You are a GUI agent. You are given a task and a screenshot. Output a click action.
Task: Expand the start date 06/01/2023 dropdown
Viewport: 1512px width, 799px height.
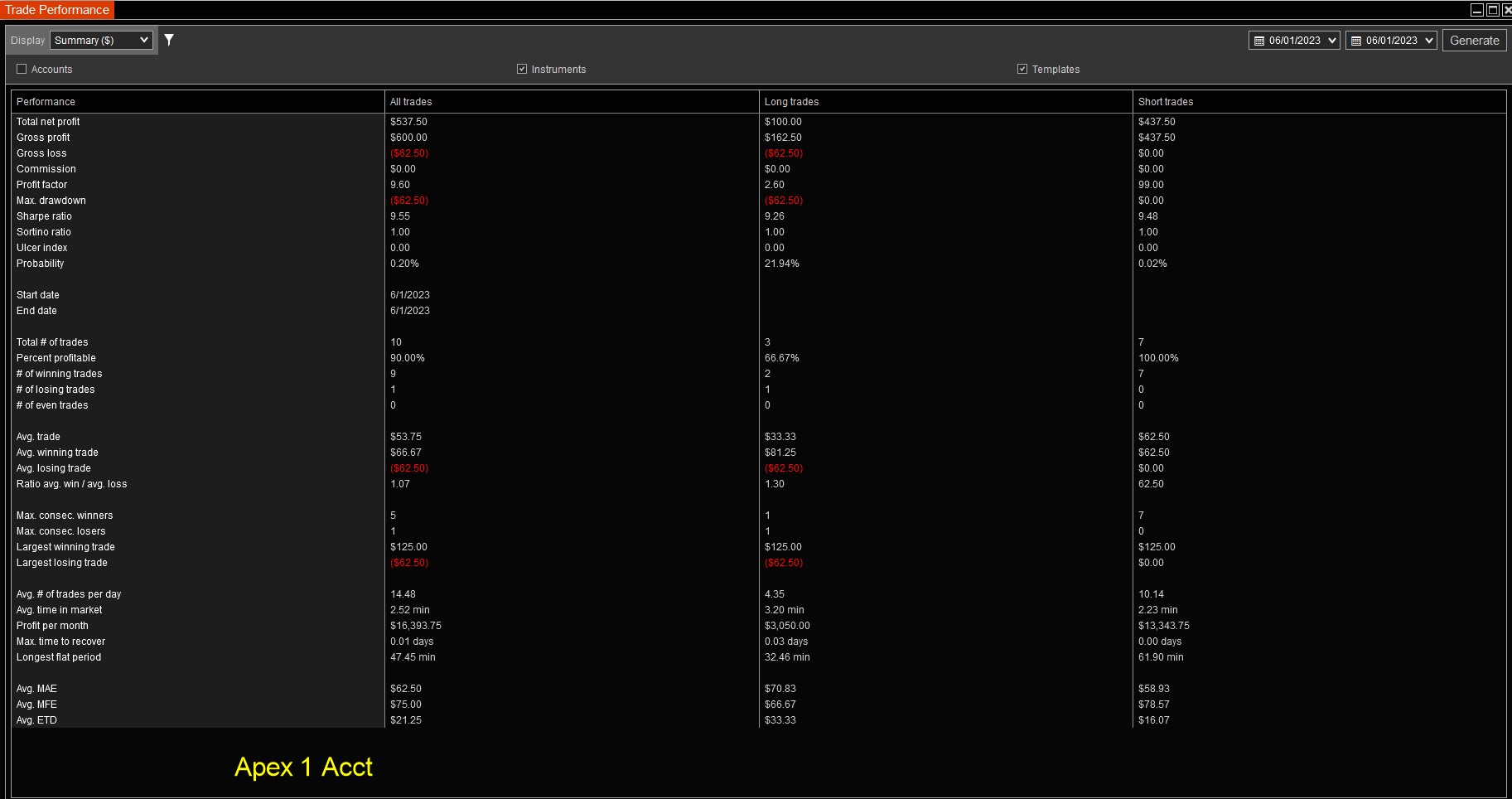(1332, 41)
